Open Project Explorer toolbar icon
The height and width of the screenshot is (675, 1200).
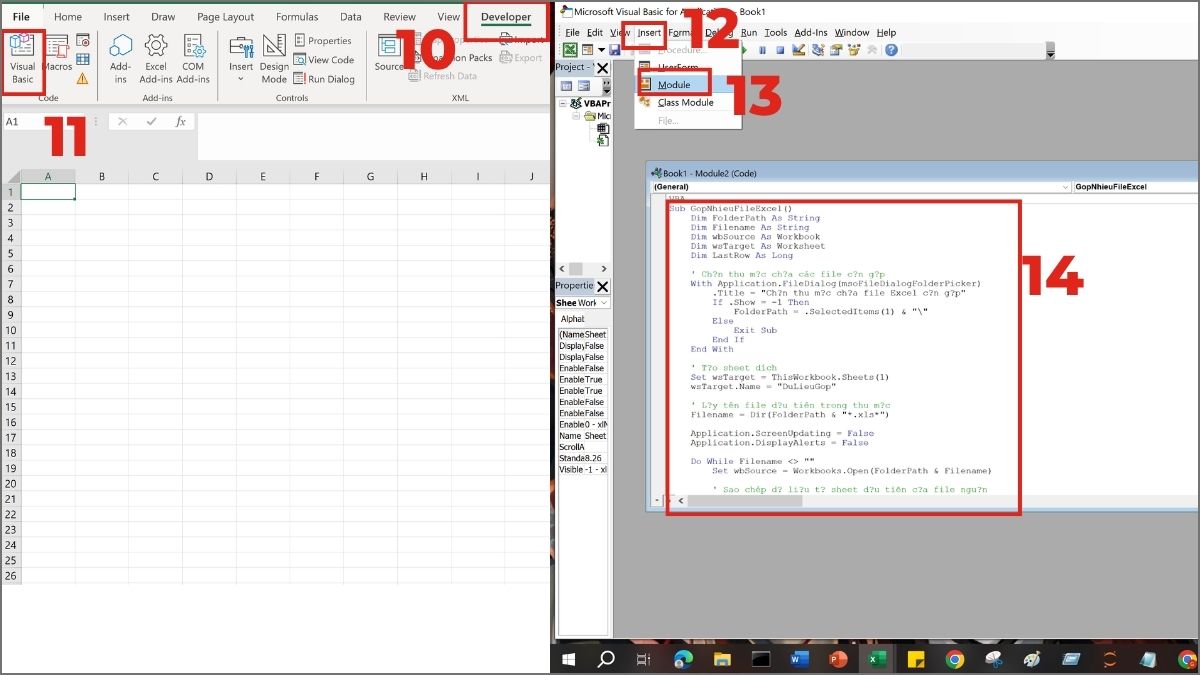[818, 50]
